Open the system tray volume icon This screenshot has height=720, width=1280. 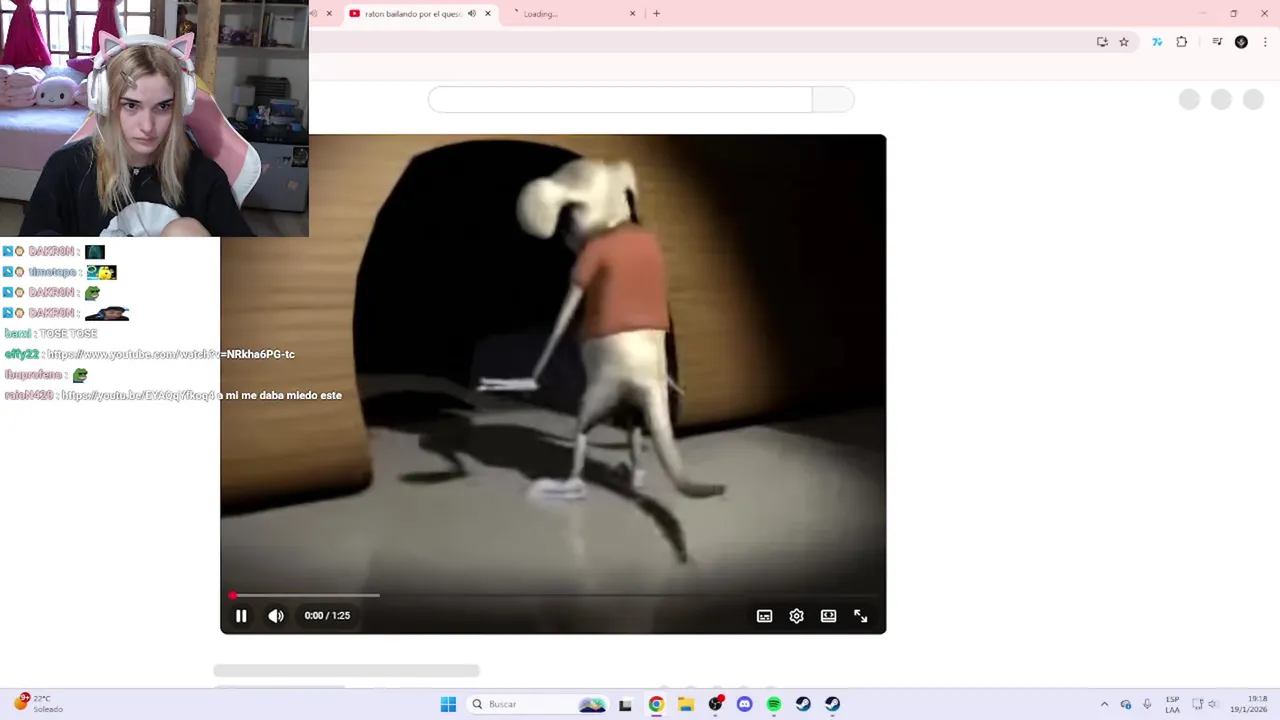click(x=1214, y=704)
